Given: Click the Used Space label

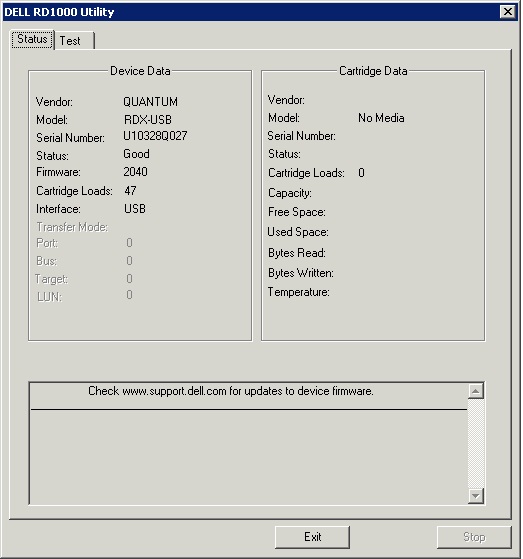Looking at the screenshot, I should [298, 232].
